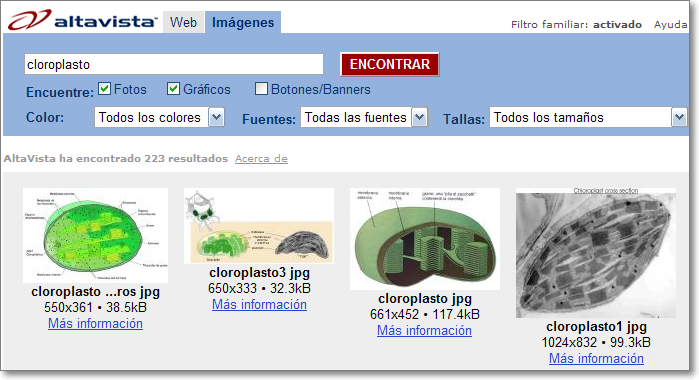Select the Imágenes tab

(x=243, y=22)
